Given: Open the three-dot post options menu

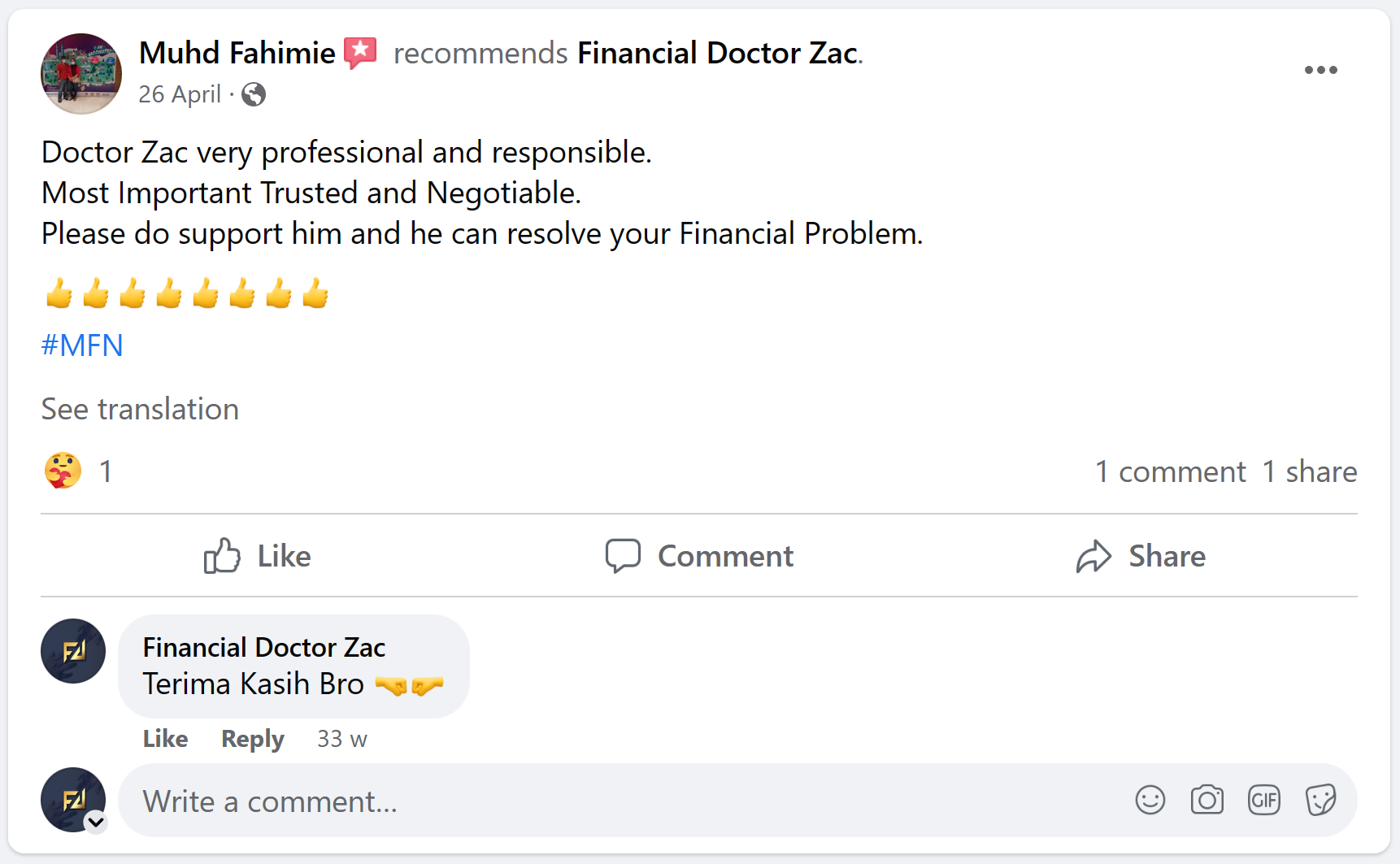Looking at the screenshot, I should click(x=1320, y=70).
